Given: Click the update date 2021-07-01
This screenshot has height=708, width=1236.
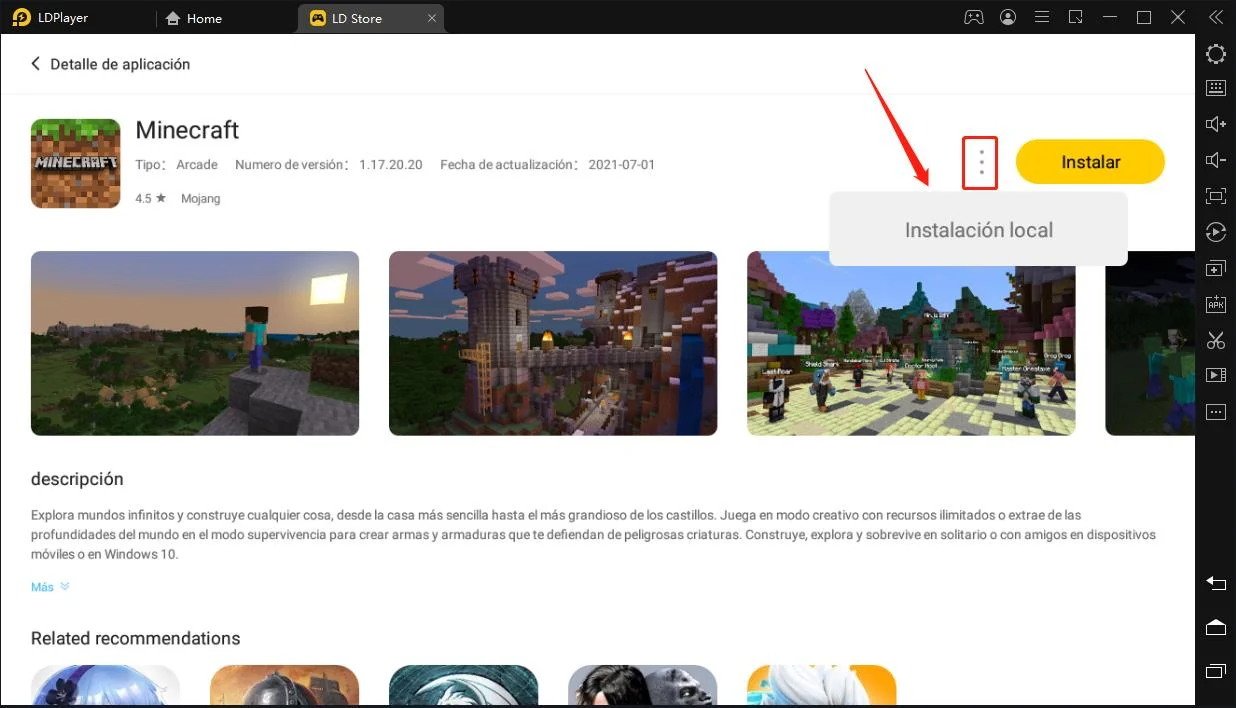Looking at the screenshot, I should tap(622, 164).
